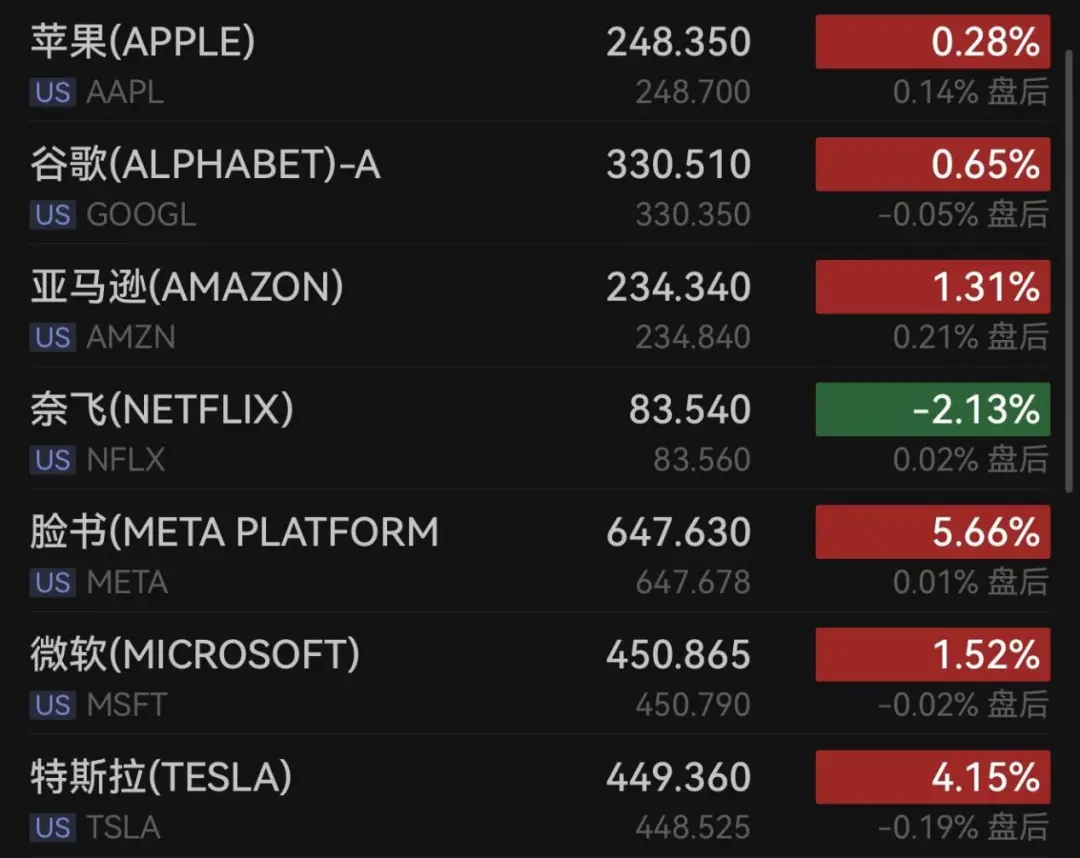Click the US market badge beside TSLA
The image size is (1080, 858).
click(52, 828)
